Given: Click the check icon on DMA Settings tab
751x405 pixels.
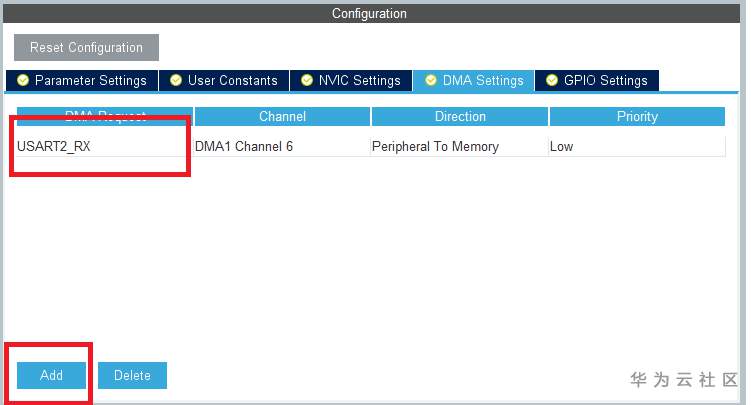Looking at the screenshot, I should point(431,80).
